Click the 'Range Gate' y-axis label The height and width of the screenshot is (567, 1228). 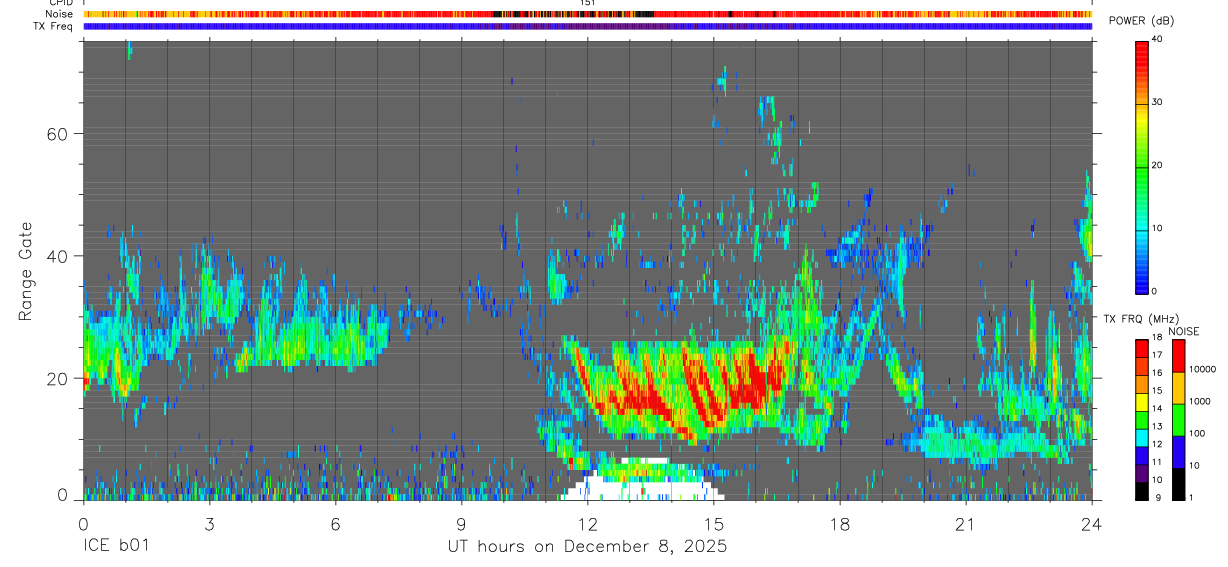pyautogui.click(x=26, y=270)
